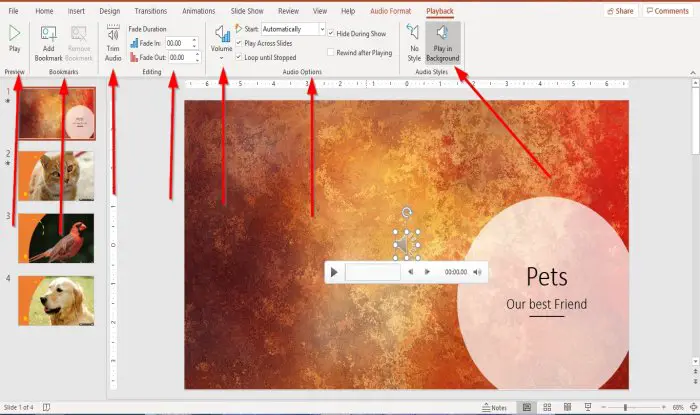Toggle the Notes pane in the status bar

[495, 407]
